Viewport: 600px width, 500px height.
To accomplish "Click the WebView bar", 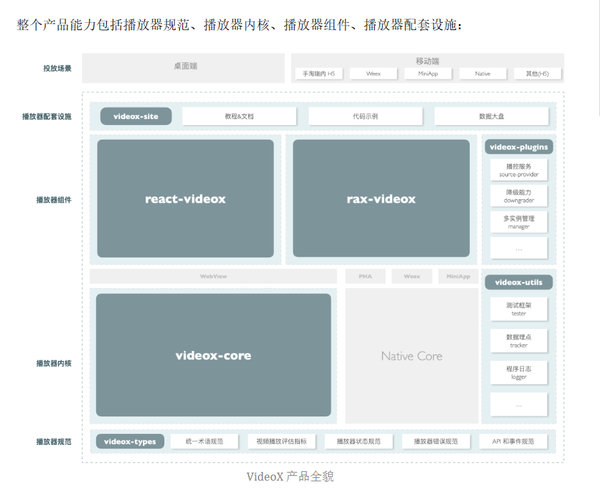I will point(213,276).
